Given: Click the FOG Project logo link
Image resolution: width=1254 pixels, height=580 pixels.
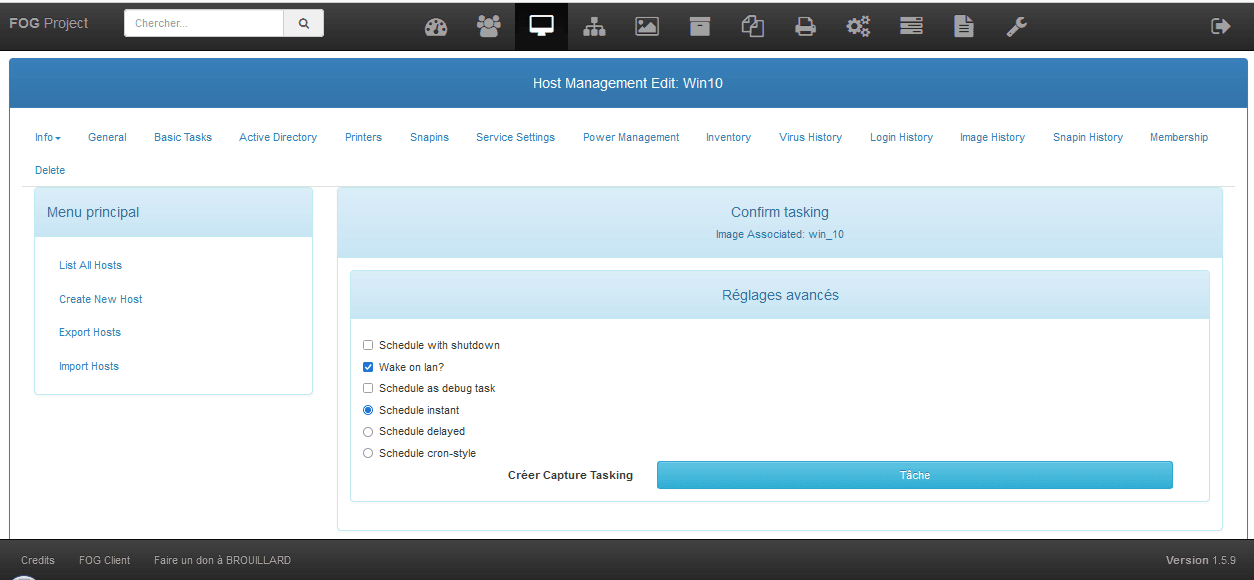Looking at the screenshot, I should pyautogui.click(x=49, y=23).
